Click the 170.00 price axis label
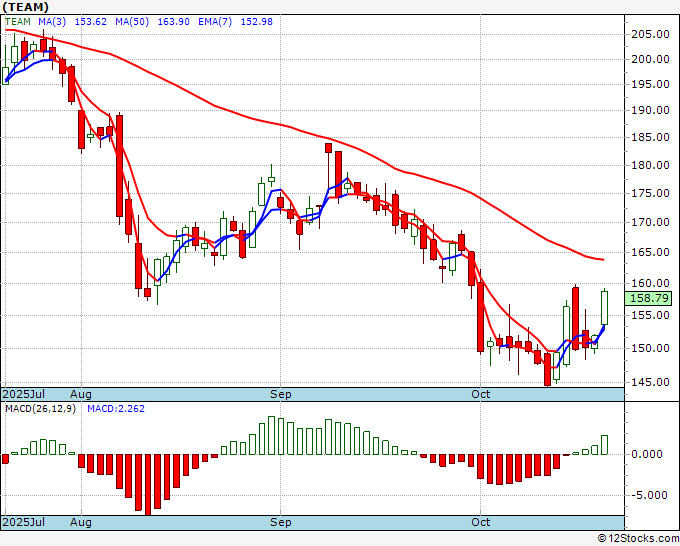Viewport: 680px width, 546px height. [651, 222]
